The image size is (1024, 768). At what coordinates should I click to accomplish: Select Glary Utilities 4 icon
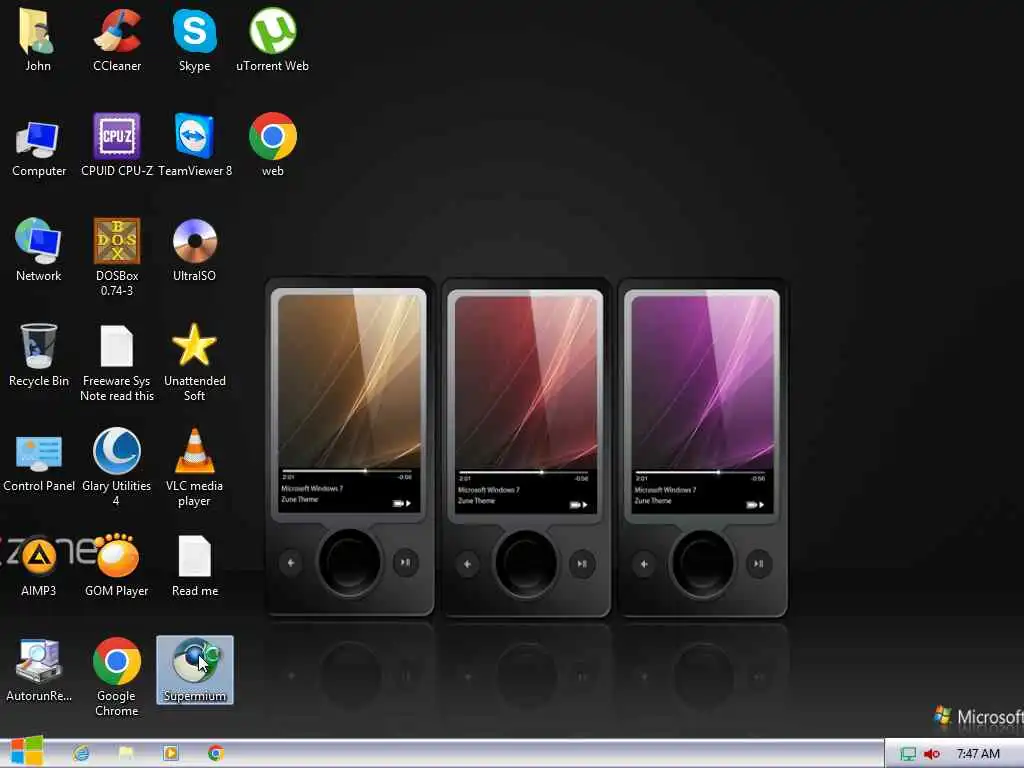117,468
